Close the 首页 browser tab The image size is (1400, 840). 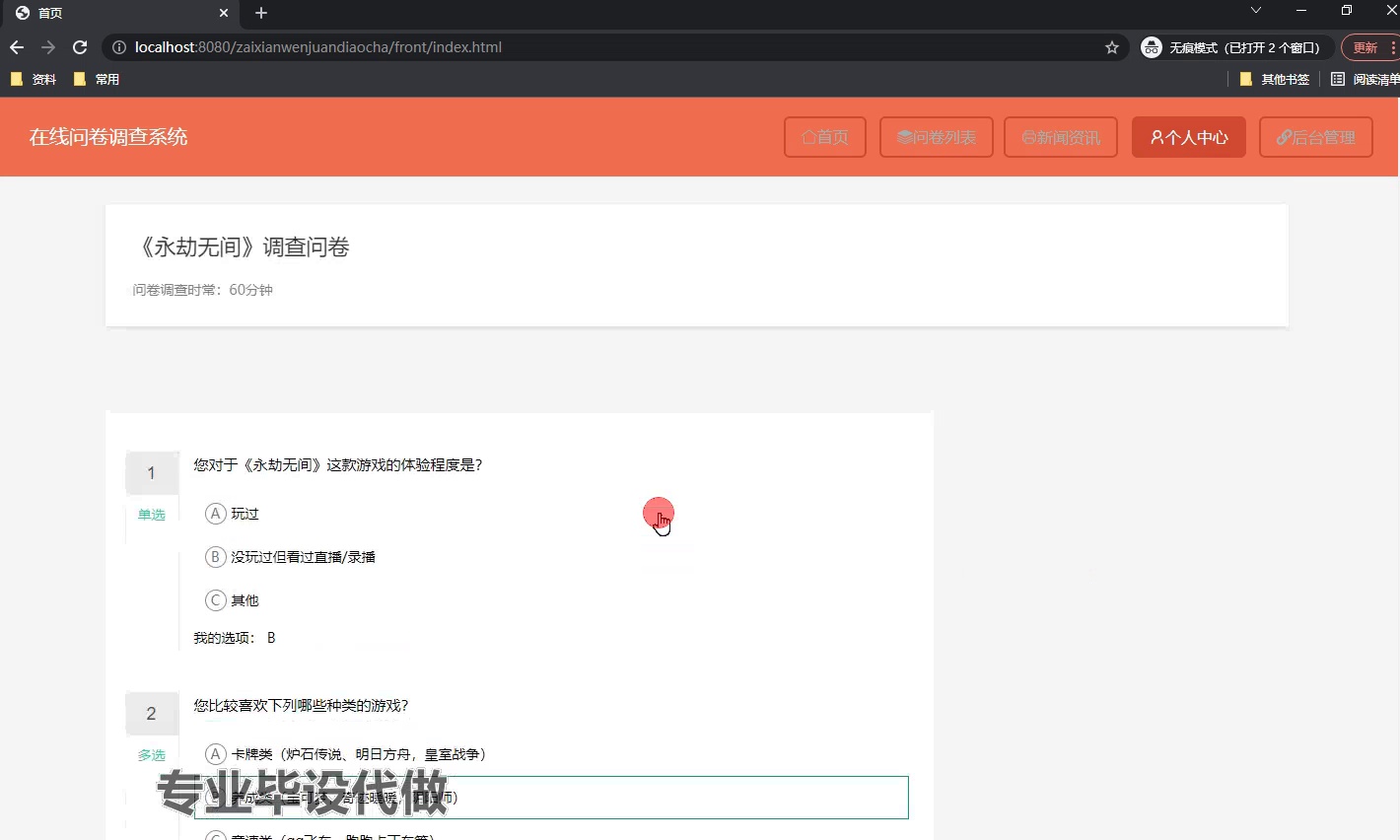click(x=224, y=13)
